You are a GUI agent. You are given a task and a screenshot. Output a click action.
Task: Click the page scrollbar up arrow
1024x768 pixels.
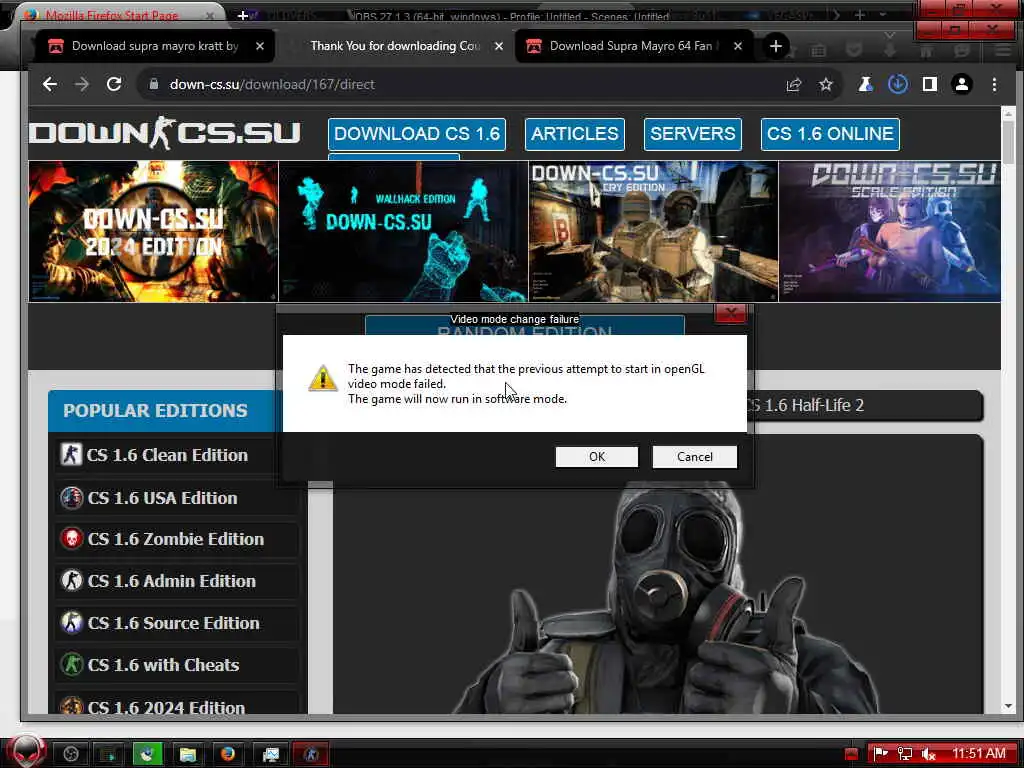pyautogui.click(x=1008, y=114)
